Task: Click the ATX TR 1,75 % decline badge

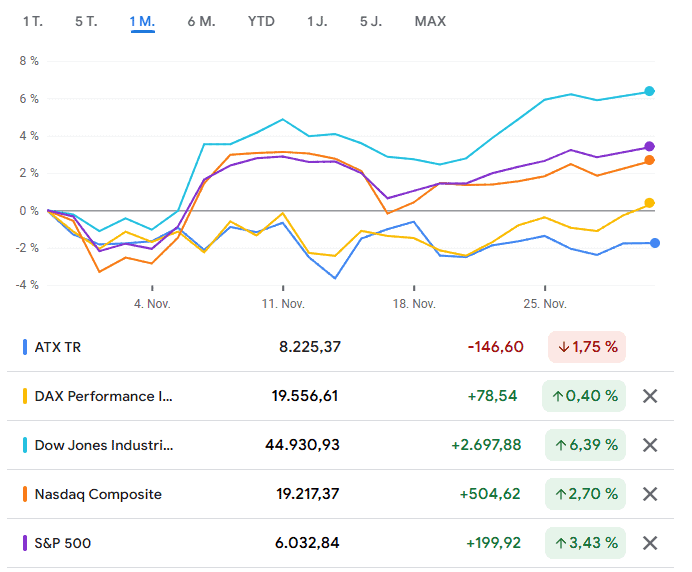Action: click(587, 347)
